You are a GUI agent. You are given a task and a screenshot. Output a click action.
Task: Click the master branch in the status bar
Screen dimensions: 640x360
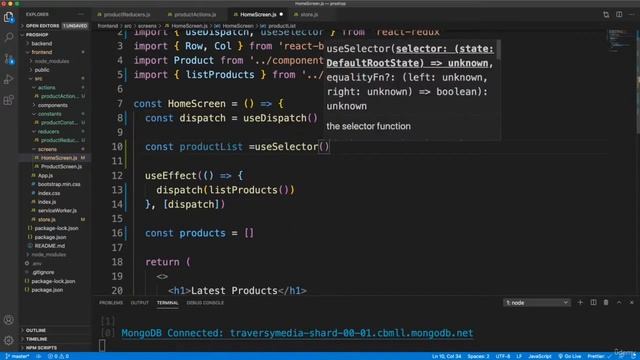pyautogui.click(x=17, y=356)
